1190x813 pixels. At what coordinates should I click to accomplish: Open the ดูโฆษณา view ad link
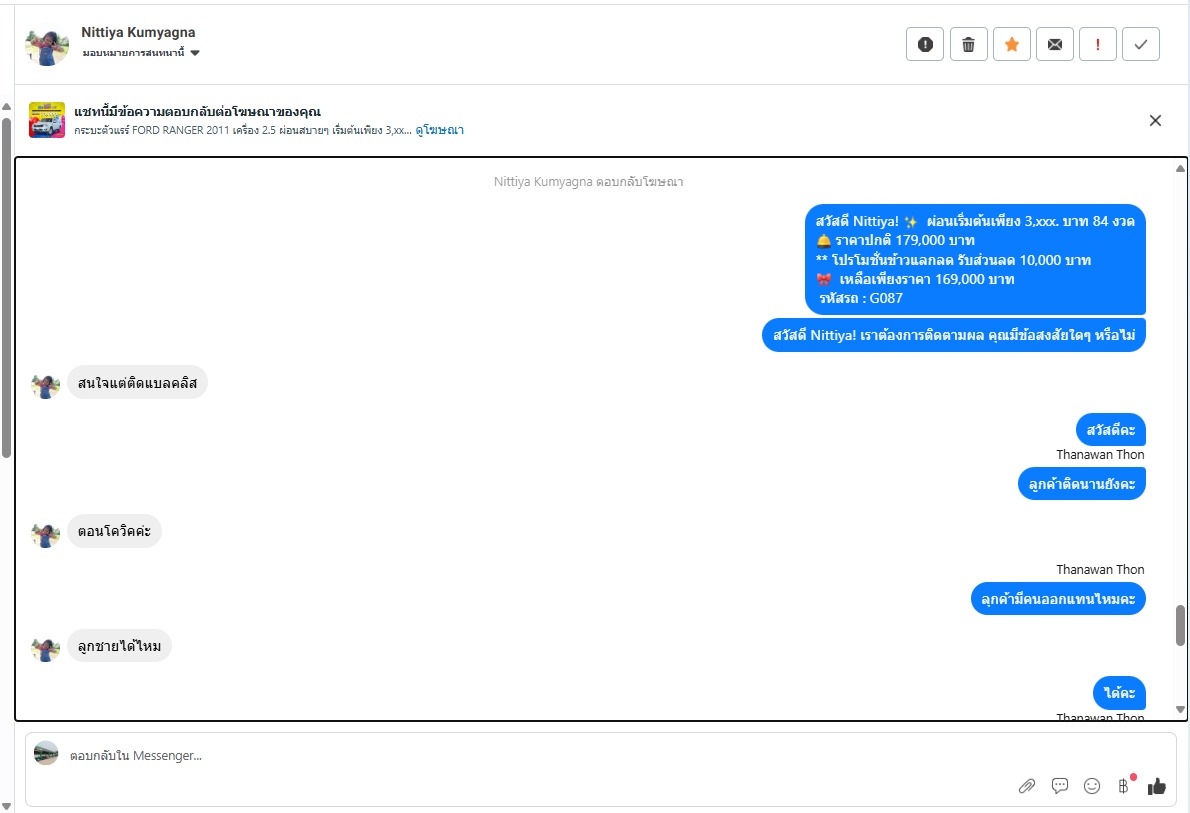click(439, 130)
